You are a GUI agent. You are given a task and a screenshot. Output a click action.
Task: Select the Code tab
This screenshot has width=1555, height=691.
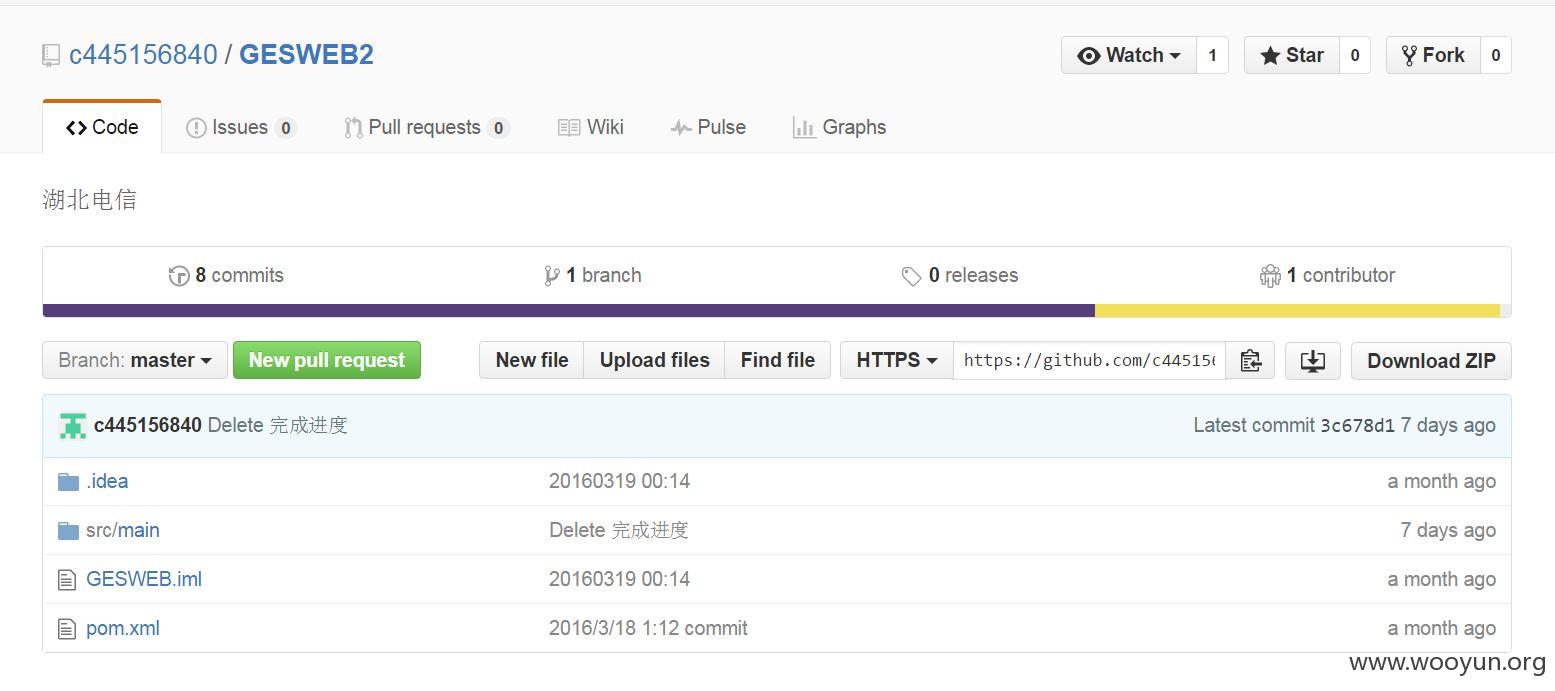tap(102, 128)
